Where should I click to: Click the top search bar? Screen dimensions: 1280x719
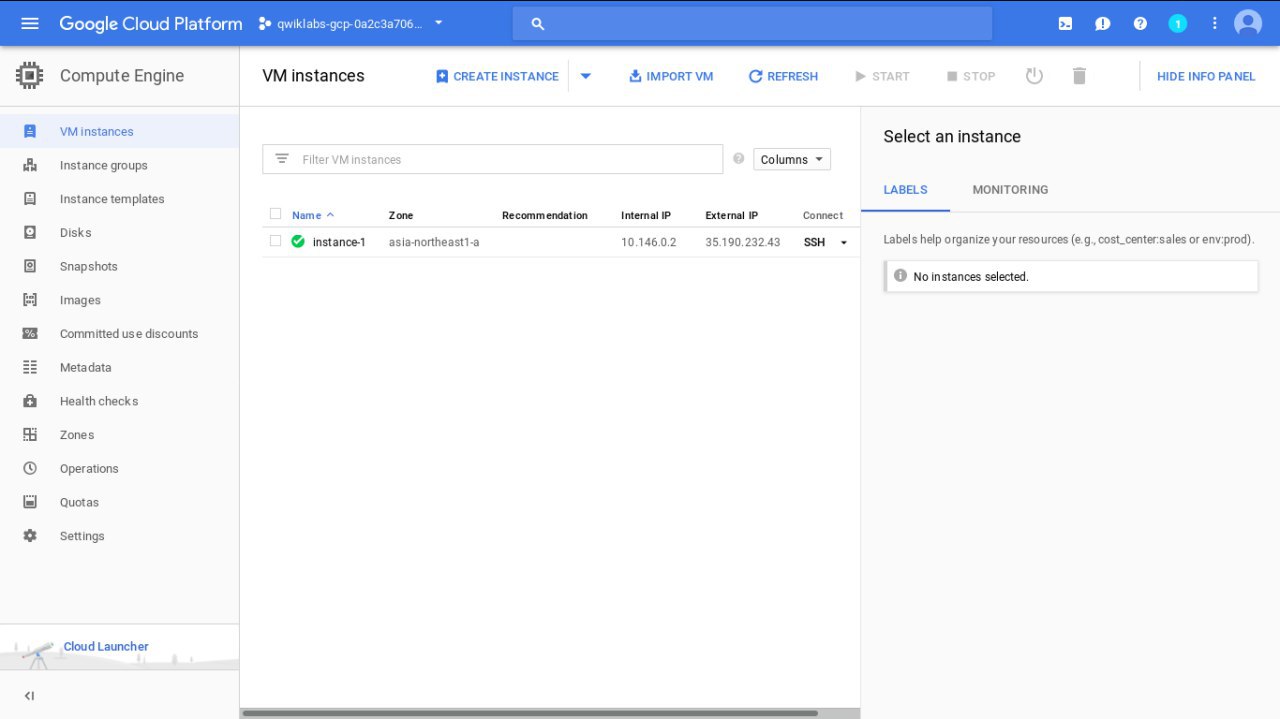(752, 23)
